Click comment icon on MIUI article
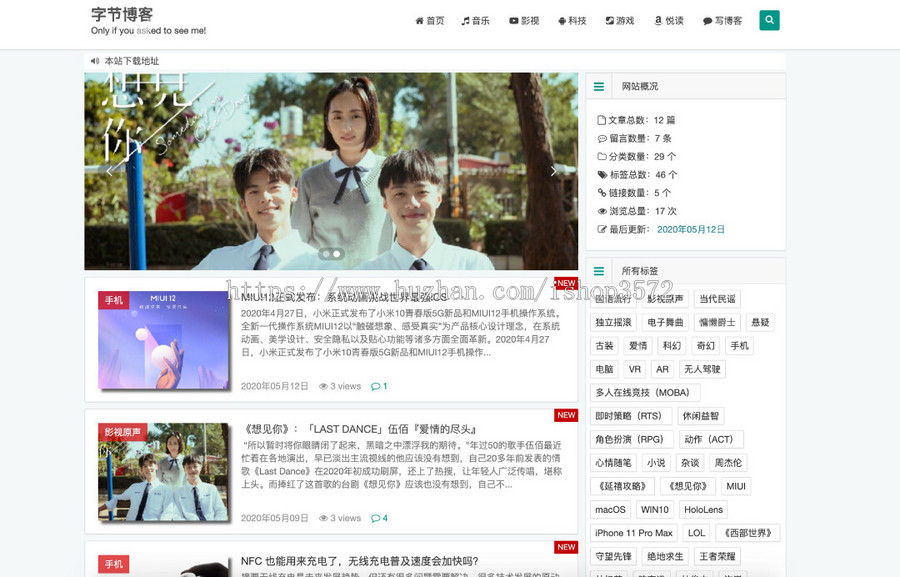900x577 pixels. tap(375, 386)
